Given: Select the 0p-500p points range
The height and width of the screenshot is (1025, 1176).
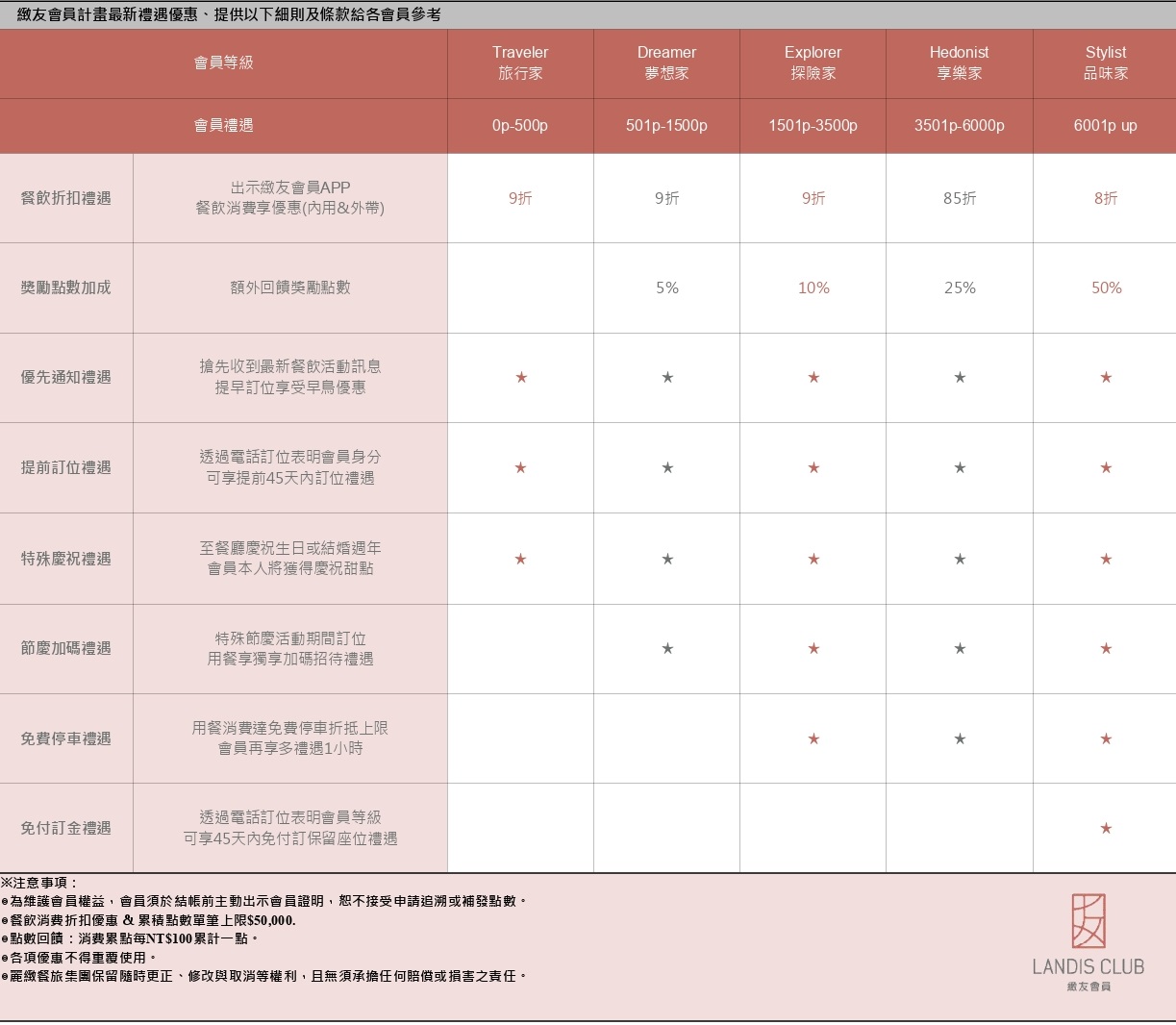Looking at the screenshot, I should [520, 125].
